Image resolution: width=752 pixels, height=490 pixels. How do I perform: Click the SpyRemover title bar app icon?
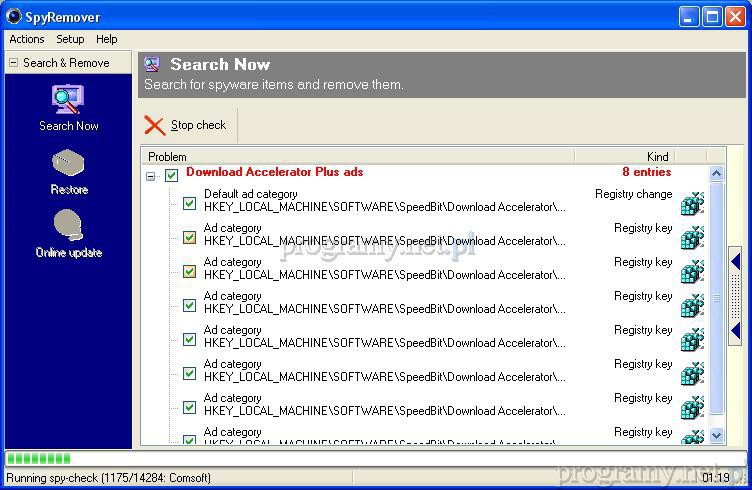click(x=14, y=17)
